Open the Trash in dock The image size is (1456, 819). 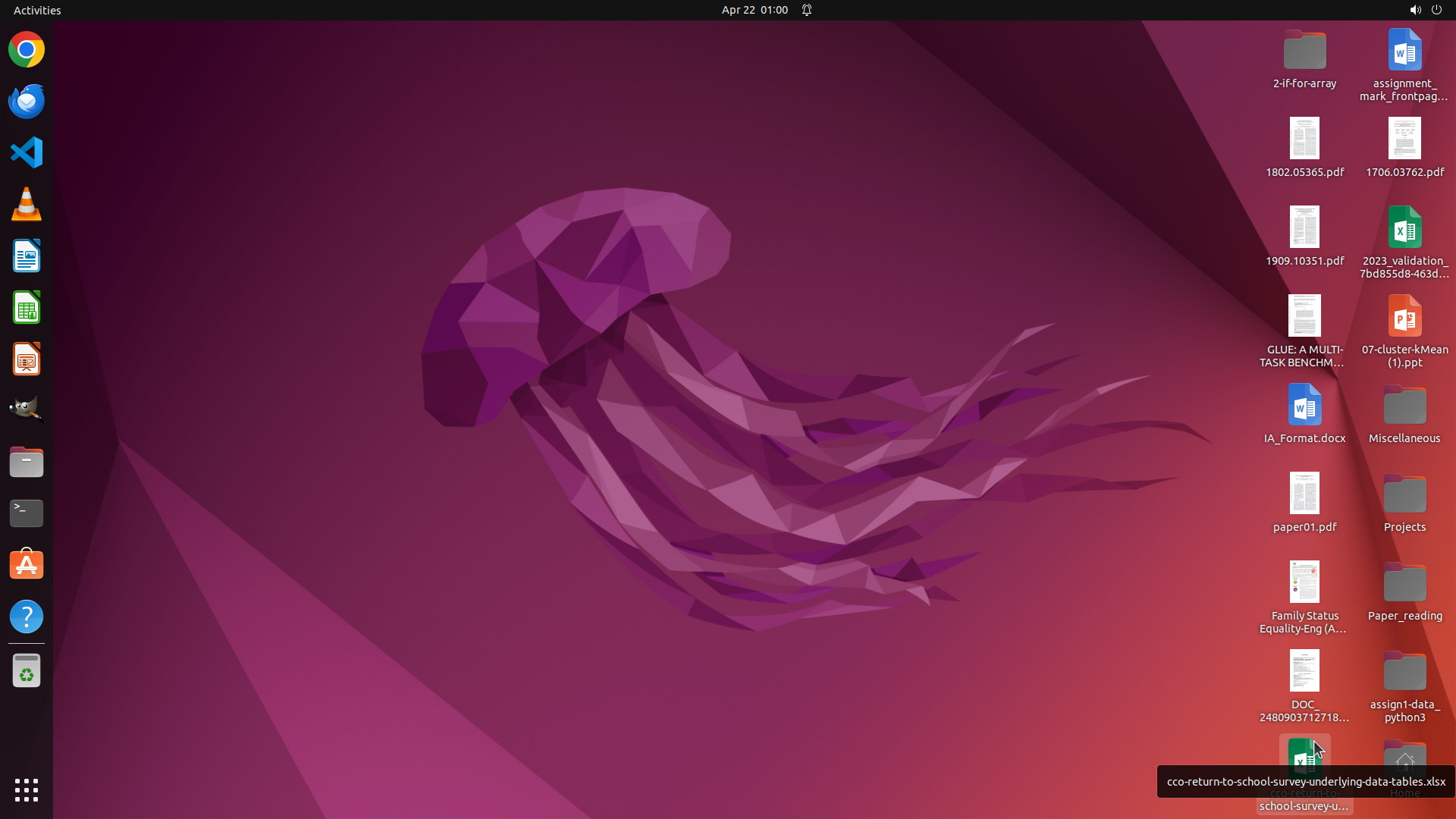(27, 671)
